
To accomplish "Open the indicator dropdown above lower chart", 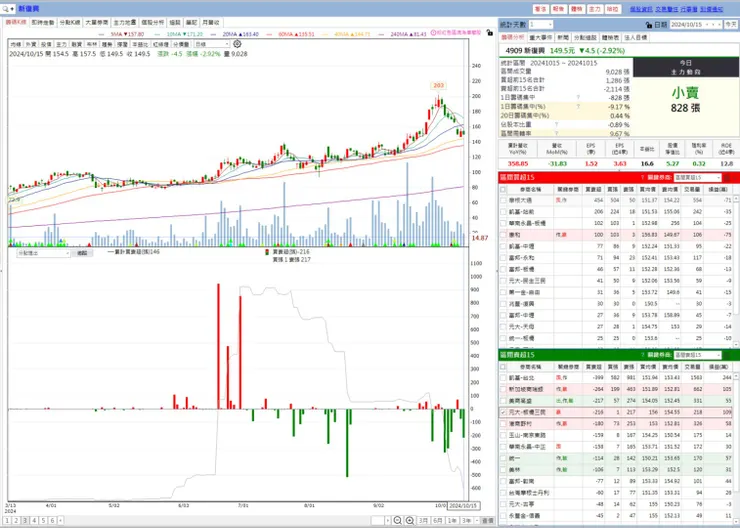I will click(x=43, y=253).
